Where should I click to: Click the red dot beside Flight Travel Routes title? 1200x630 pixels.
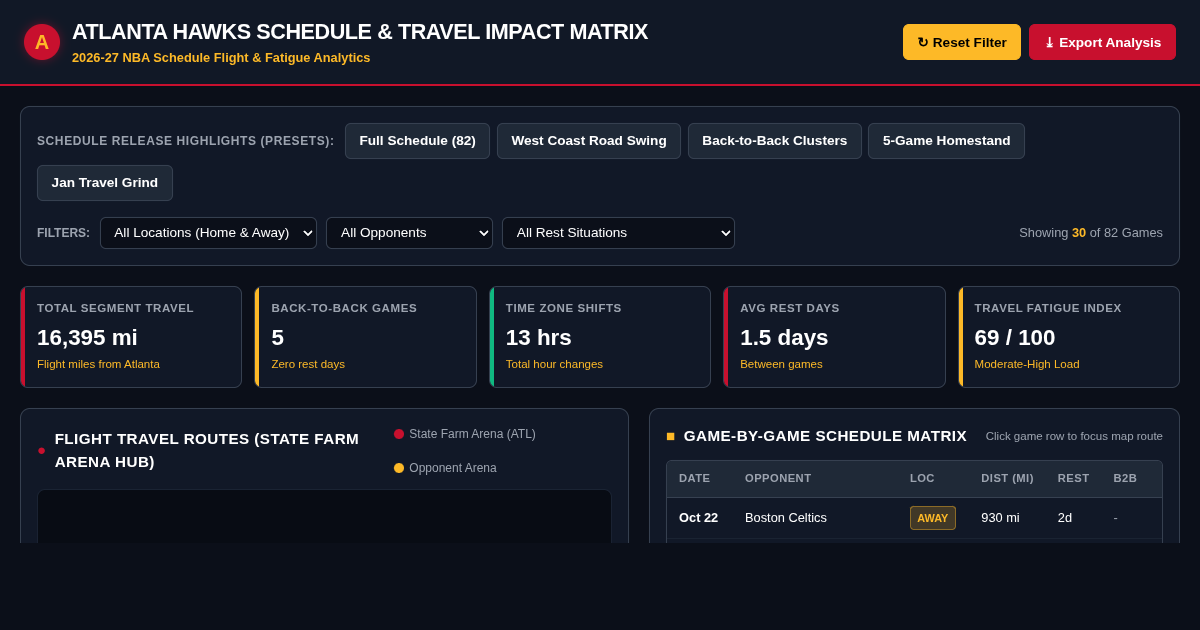[42, 451]
